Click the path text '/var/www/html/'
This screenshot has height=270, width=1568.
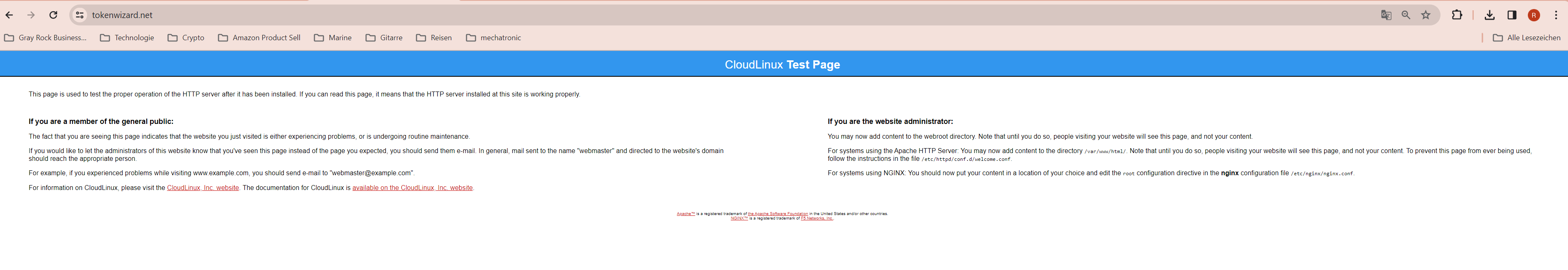1105,151
